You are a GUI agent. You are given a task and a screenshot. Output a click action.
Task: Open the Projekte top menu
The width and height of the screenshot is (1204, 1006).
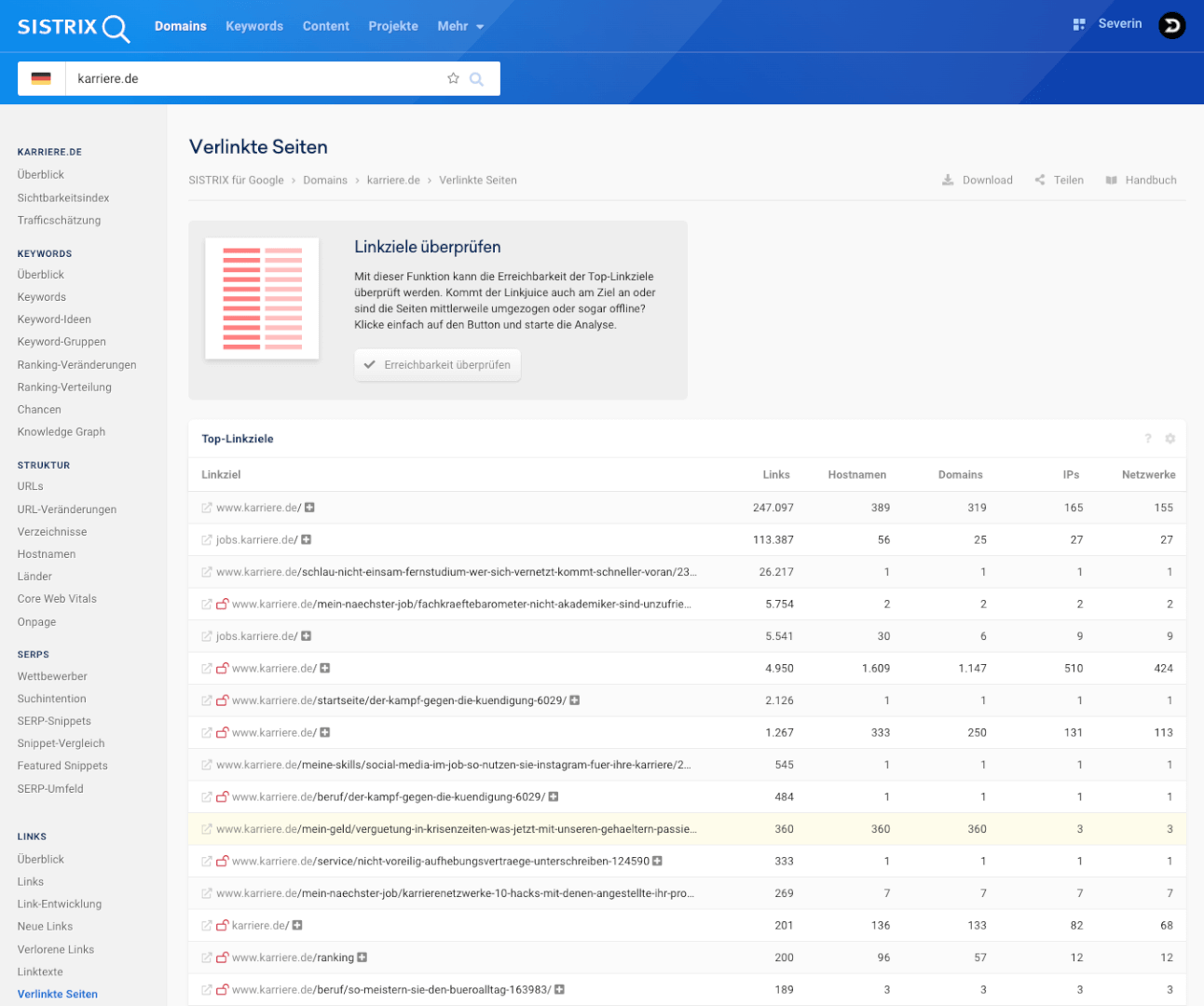(x=393, y=26)
